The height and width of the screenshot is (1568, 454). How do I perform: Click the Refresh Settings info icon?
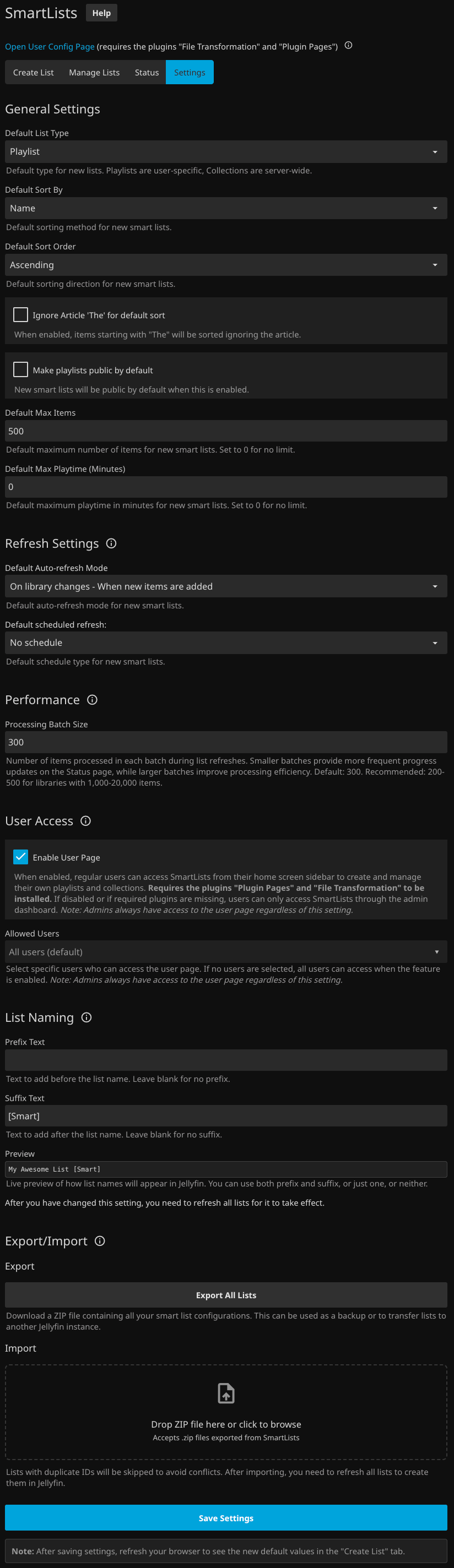[111, 543]
